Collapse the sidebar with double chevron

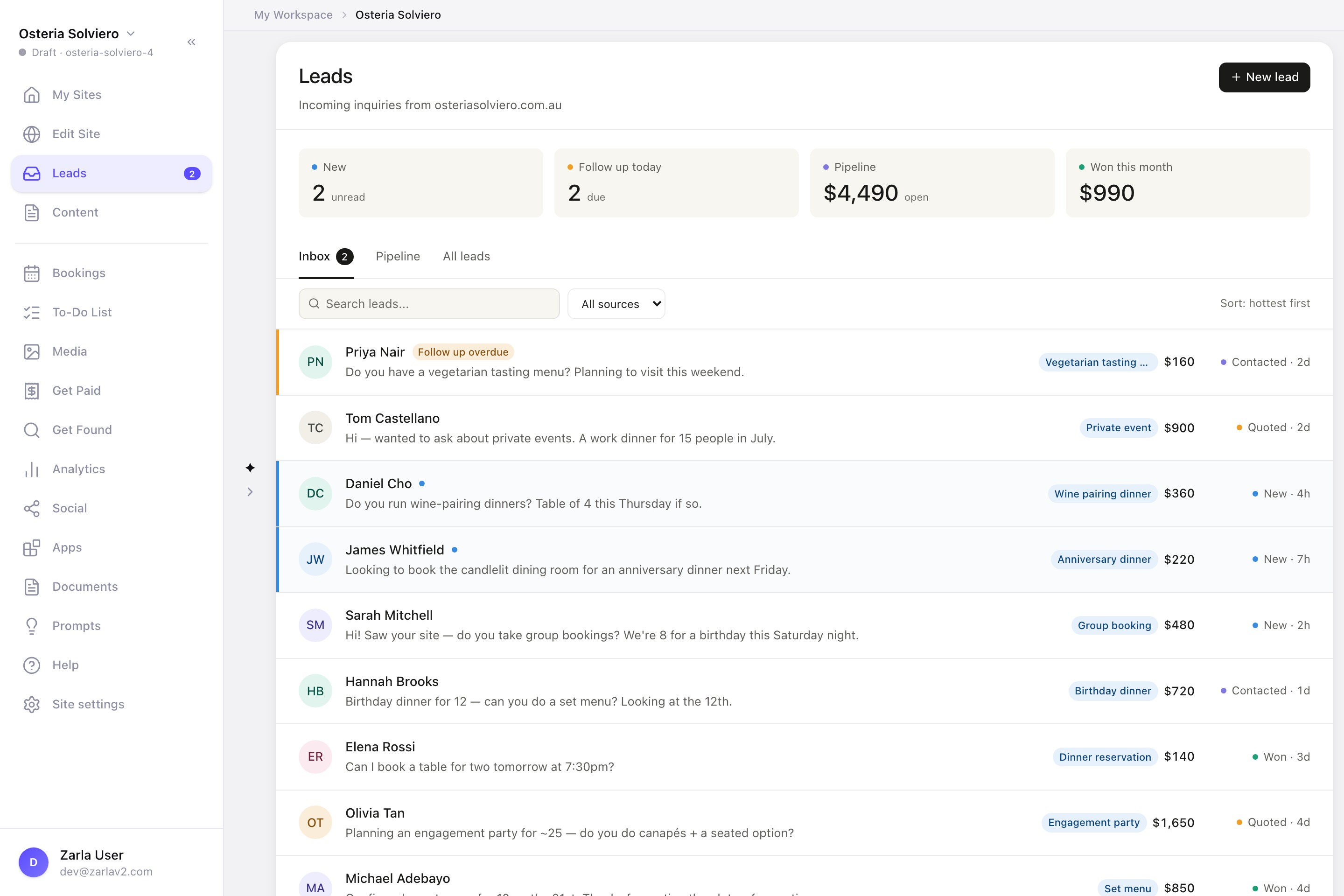(191, 42)
